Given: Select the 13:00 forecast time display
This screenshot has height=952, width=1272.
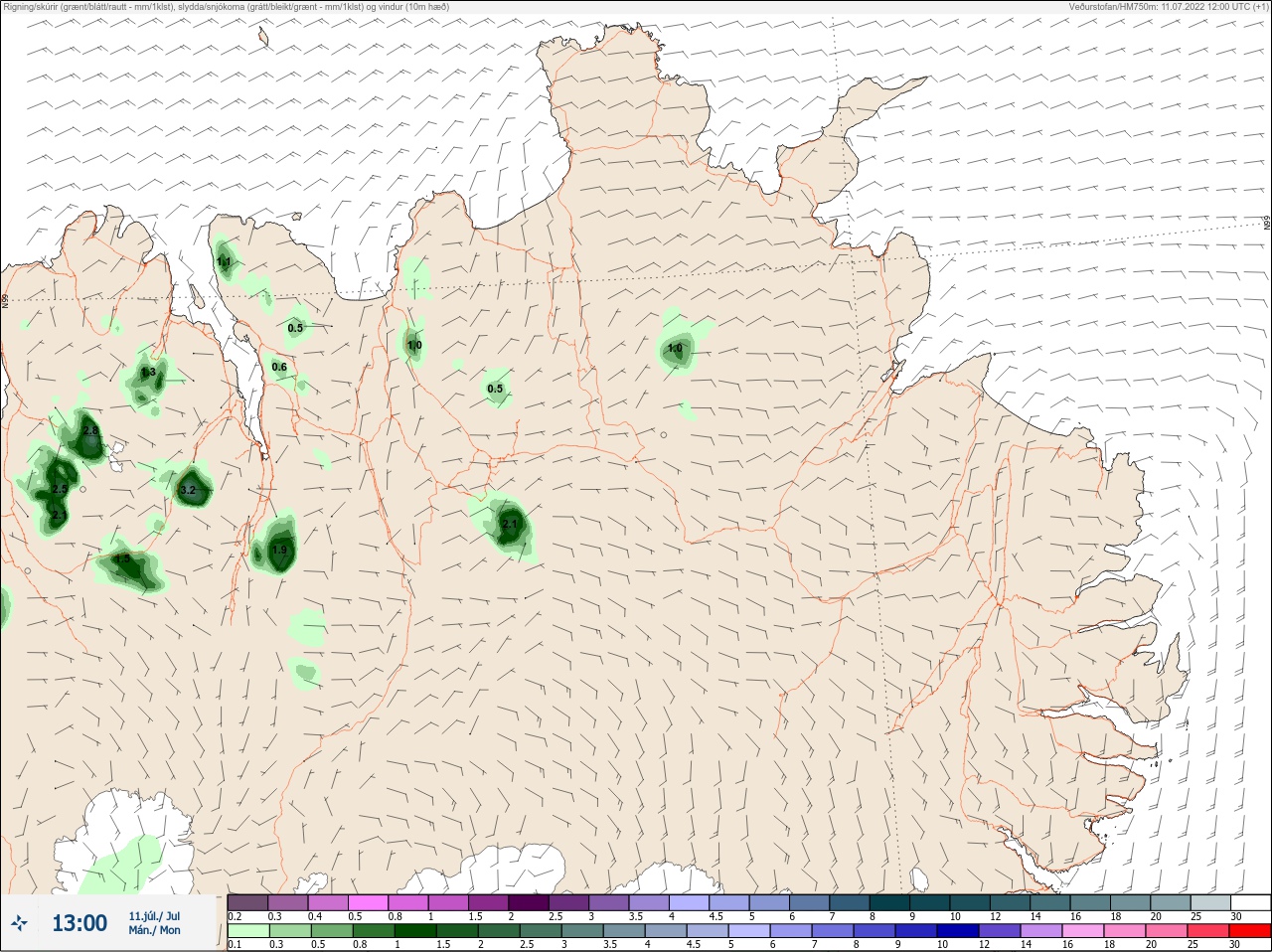Looking at the screenshot, I should pyautogui.click(x=79, y=923).
